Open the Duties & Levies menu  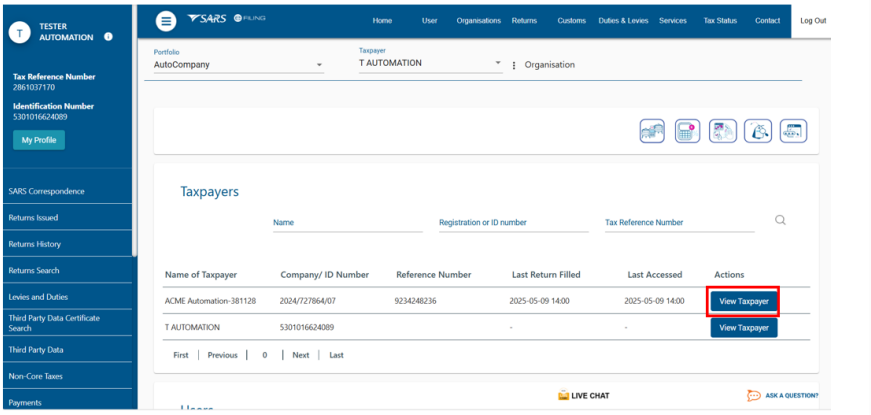tap(622, 21)
